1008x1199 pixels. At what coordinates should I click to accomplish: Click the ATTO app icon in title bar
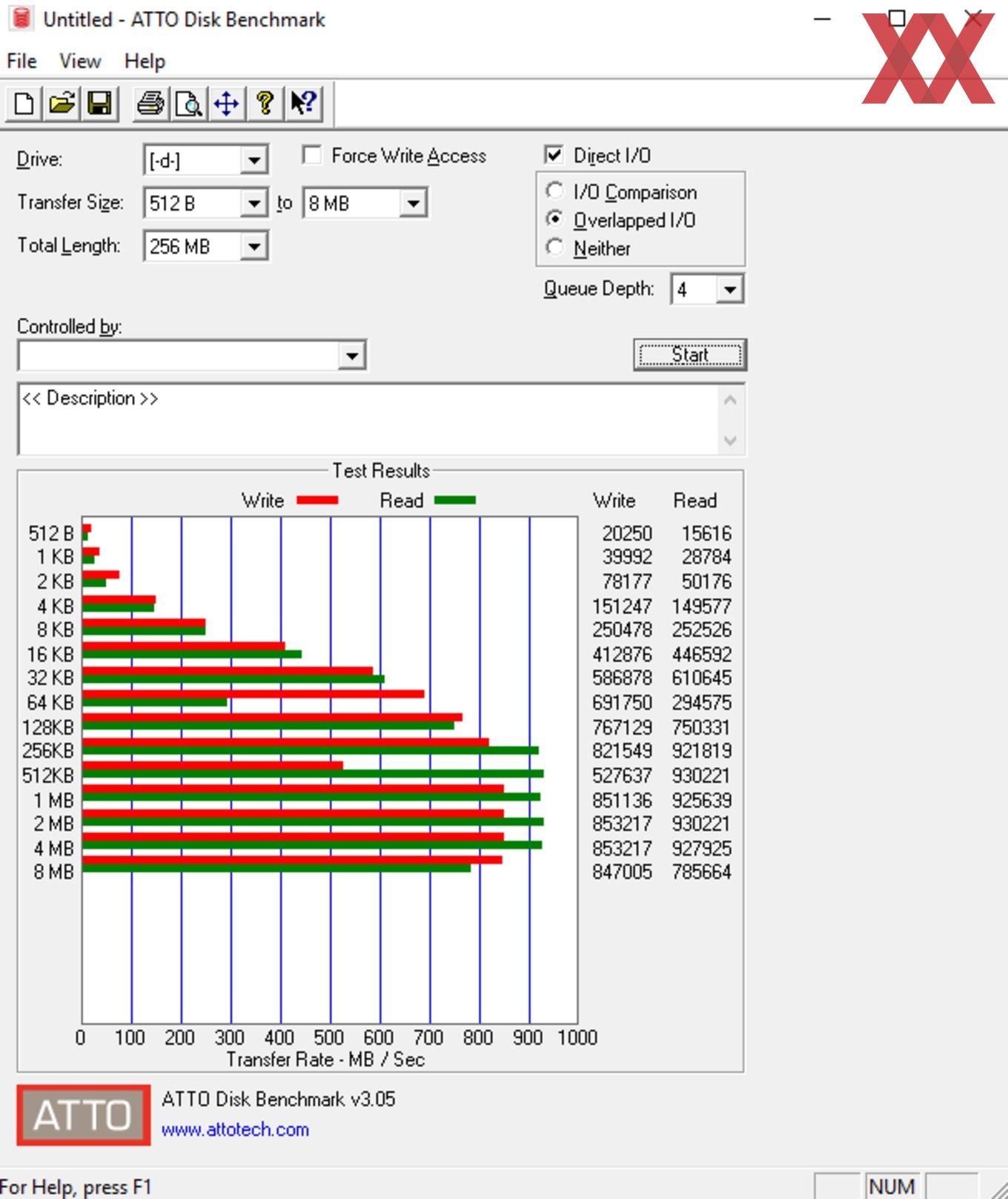tap(21, 19)
